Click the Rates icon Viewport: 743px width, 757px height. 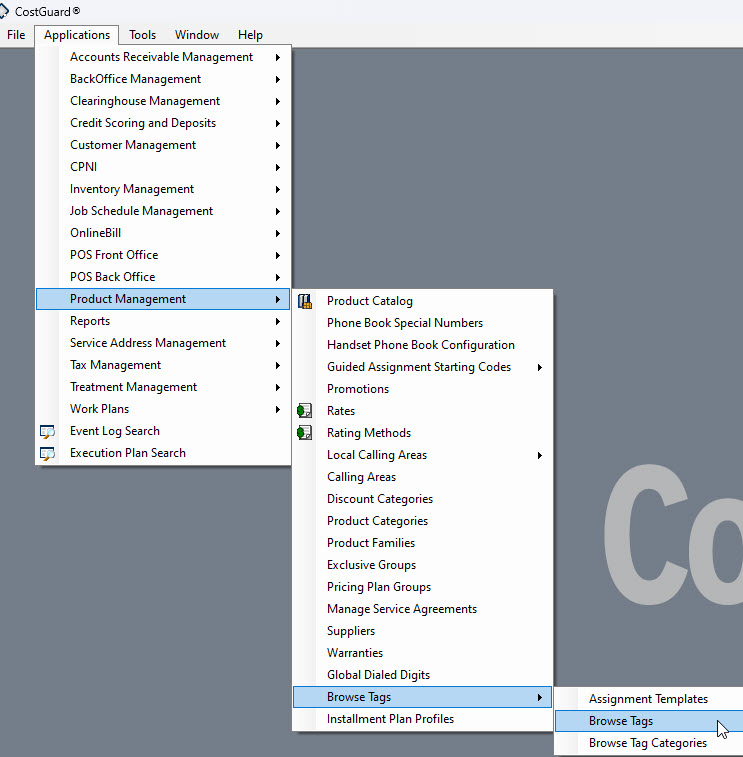(x=305, y=411)
